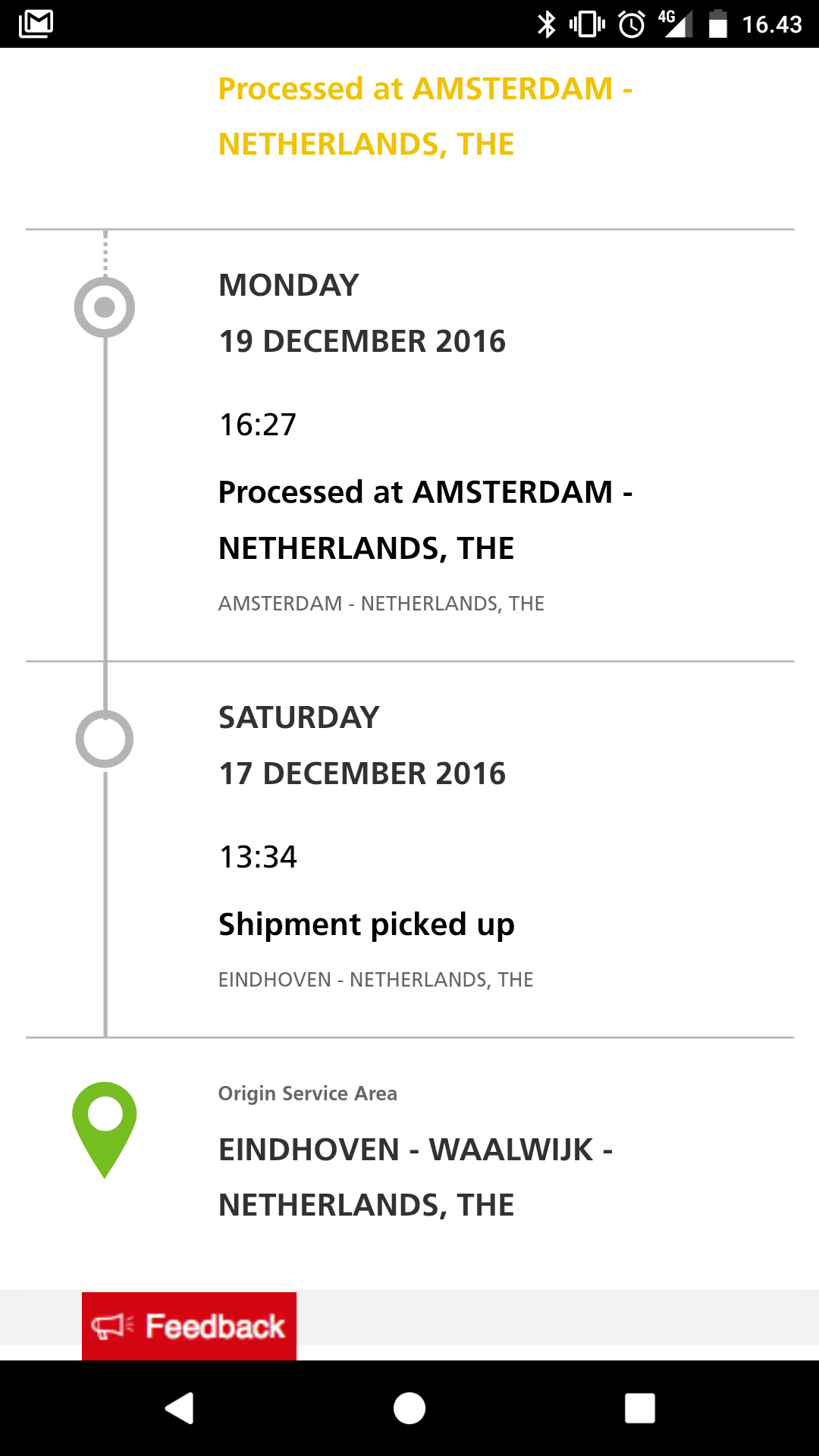Tap the vibrate mode status icon
The width and height of the screenshot is (819, 1456).
tap(588, 24)
